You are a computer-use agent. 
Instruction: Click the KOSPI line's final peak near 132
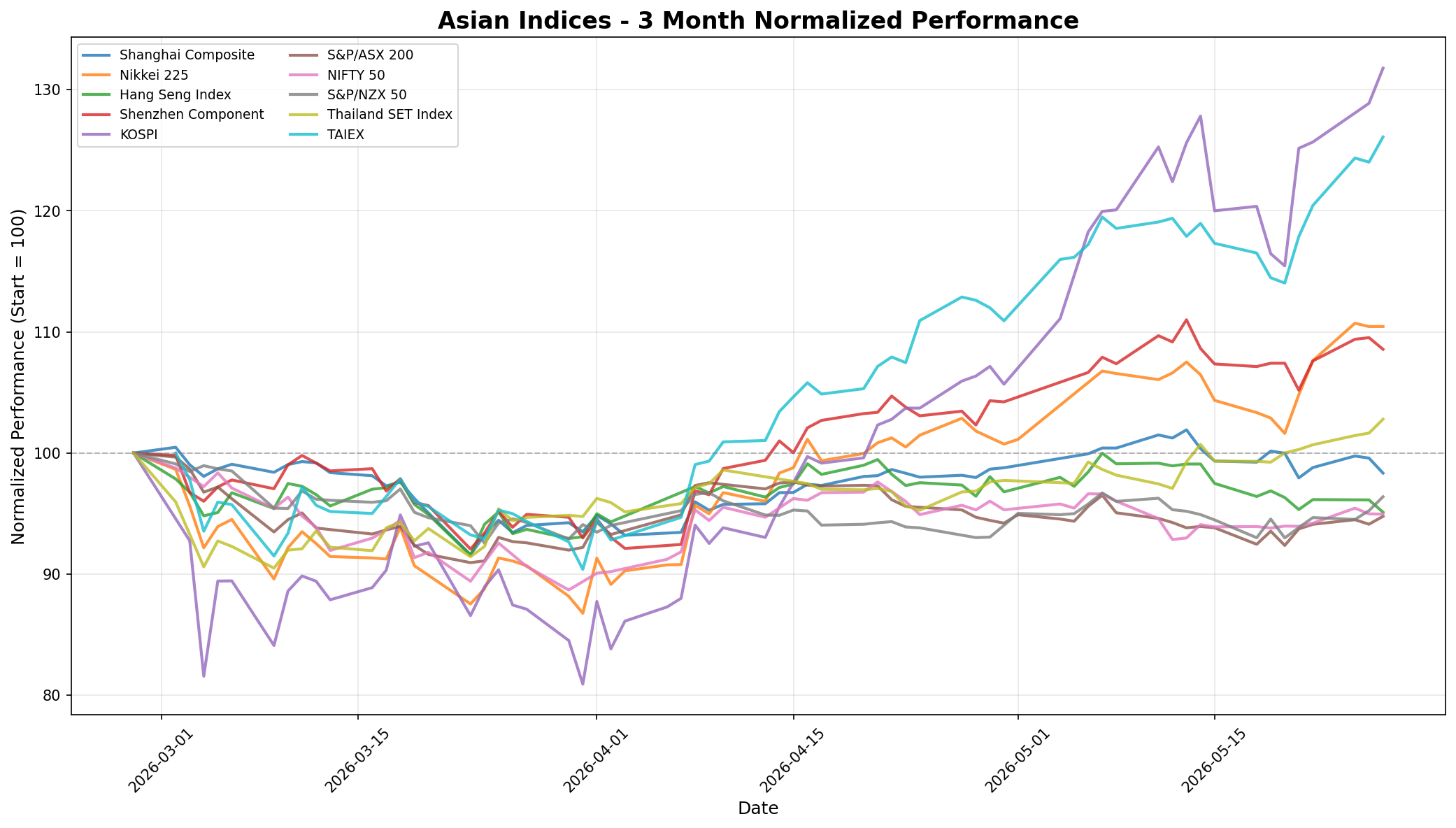[x=1383, y=68]
